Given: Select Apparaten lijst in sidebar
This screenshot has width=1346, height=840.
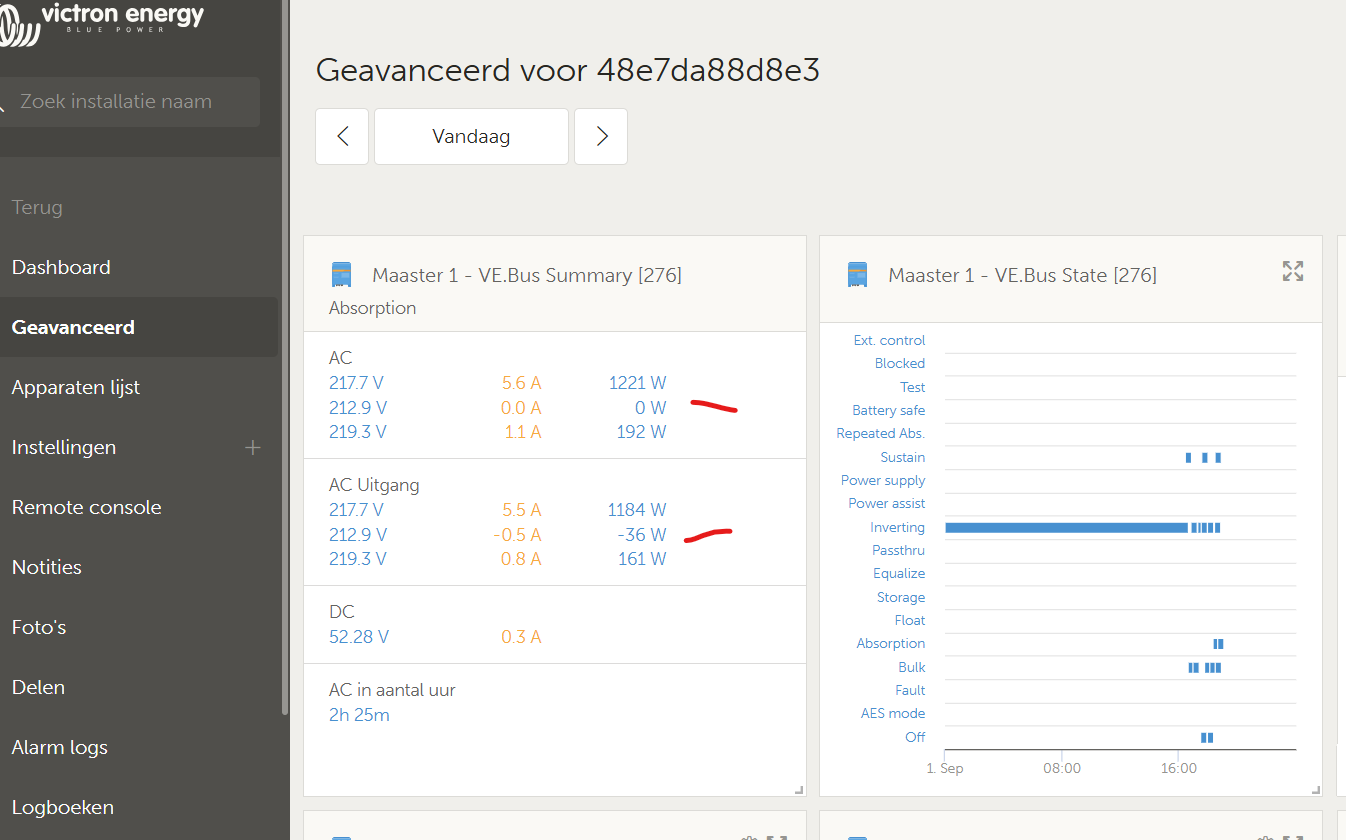Looking at the screenshot, I should pyautogui.click(x=76, y=387).
